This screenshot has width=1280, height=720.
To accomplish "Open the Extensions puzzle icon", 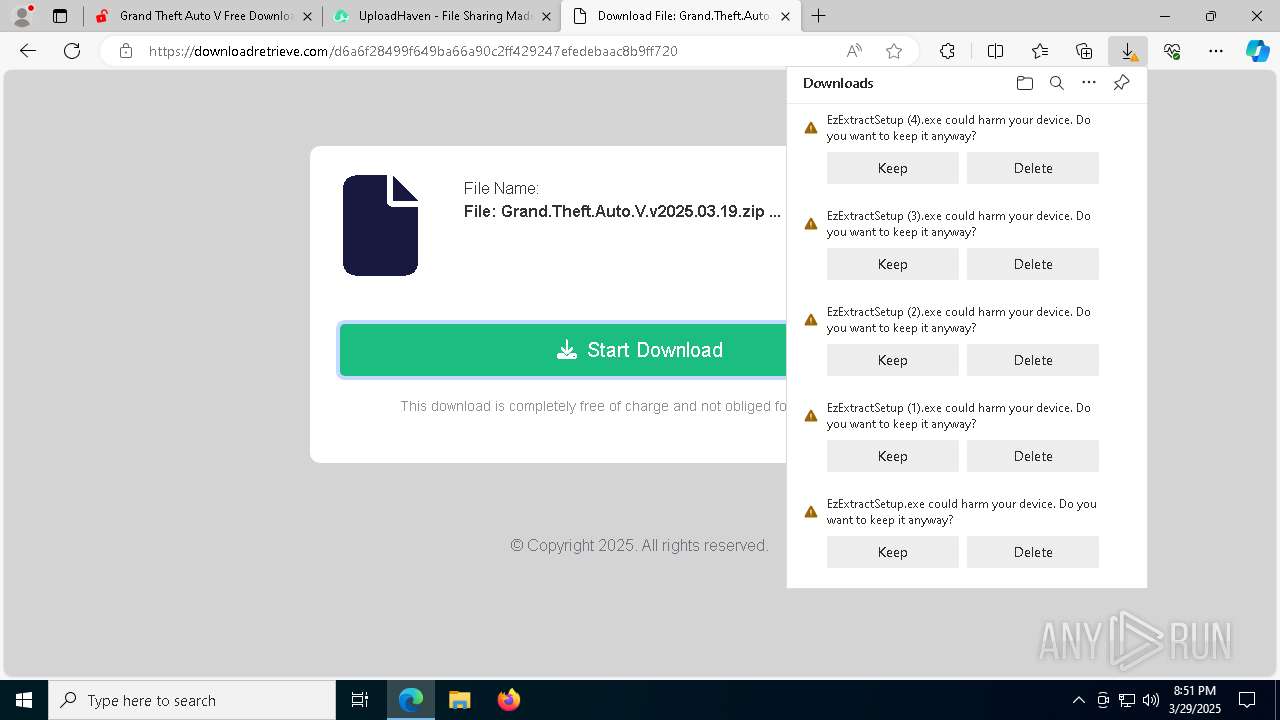I will pyautogui.click(x=947, y=51).
